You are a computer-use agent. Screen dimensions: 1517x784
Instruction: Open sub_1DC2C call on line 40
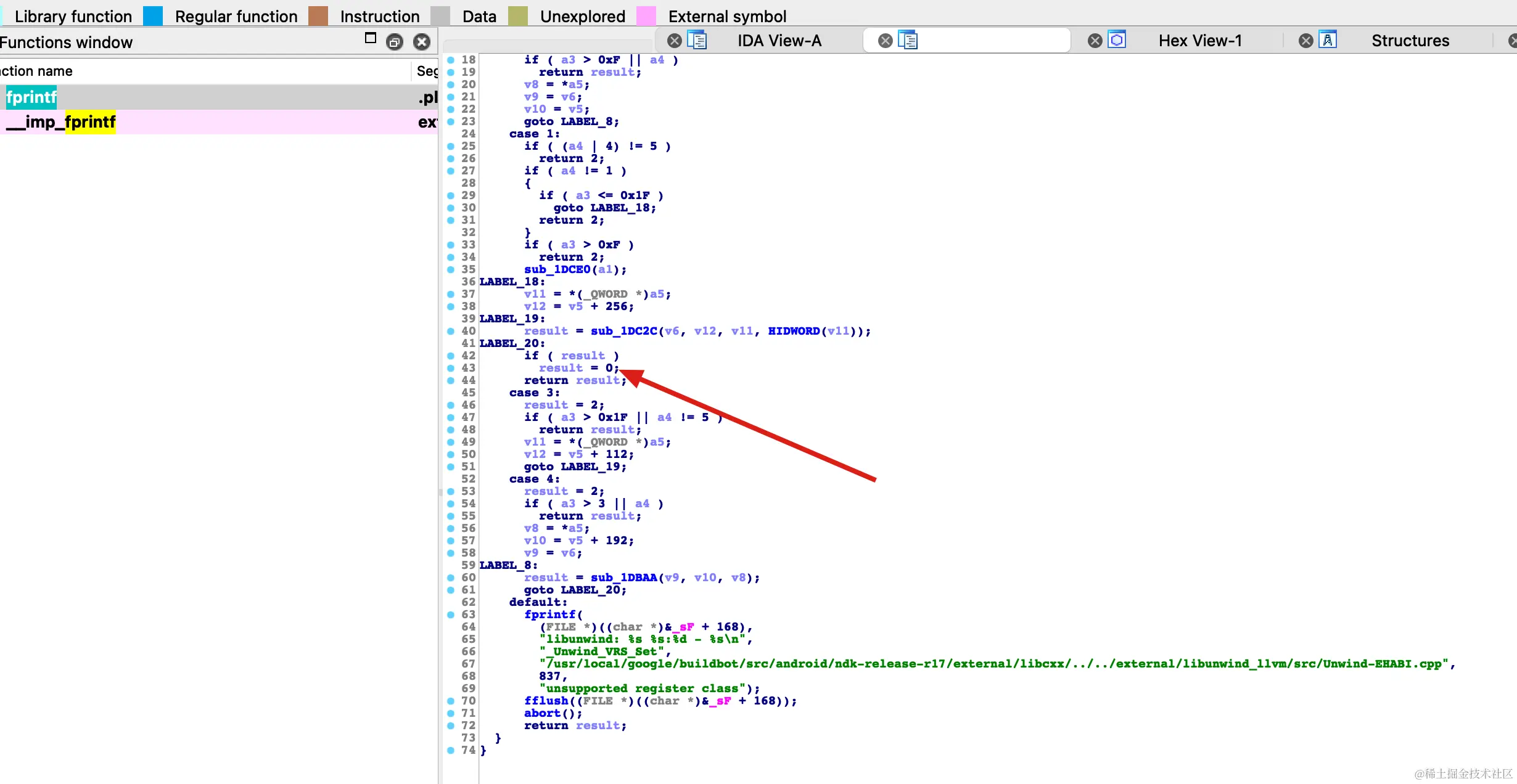pos(623,331)
